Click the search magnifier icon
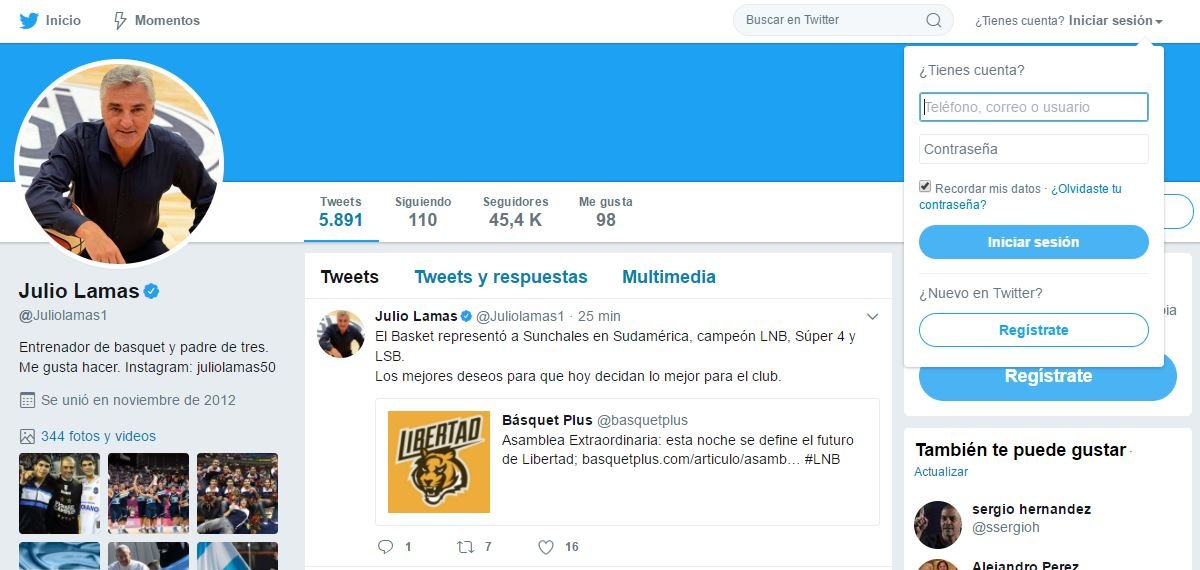 933,20
